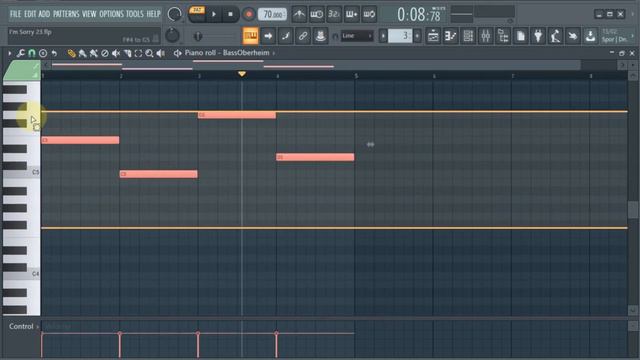Image resolution: width=640 pixels, height=360 pixels.
Task: Click the Play button in transport
Action: pos(214,14)
